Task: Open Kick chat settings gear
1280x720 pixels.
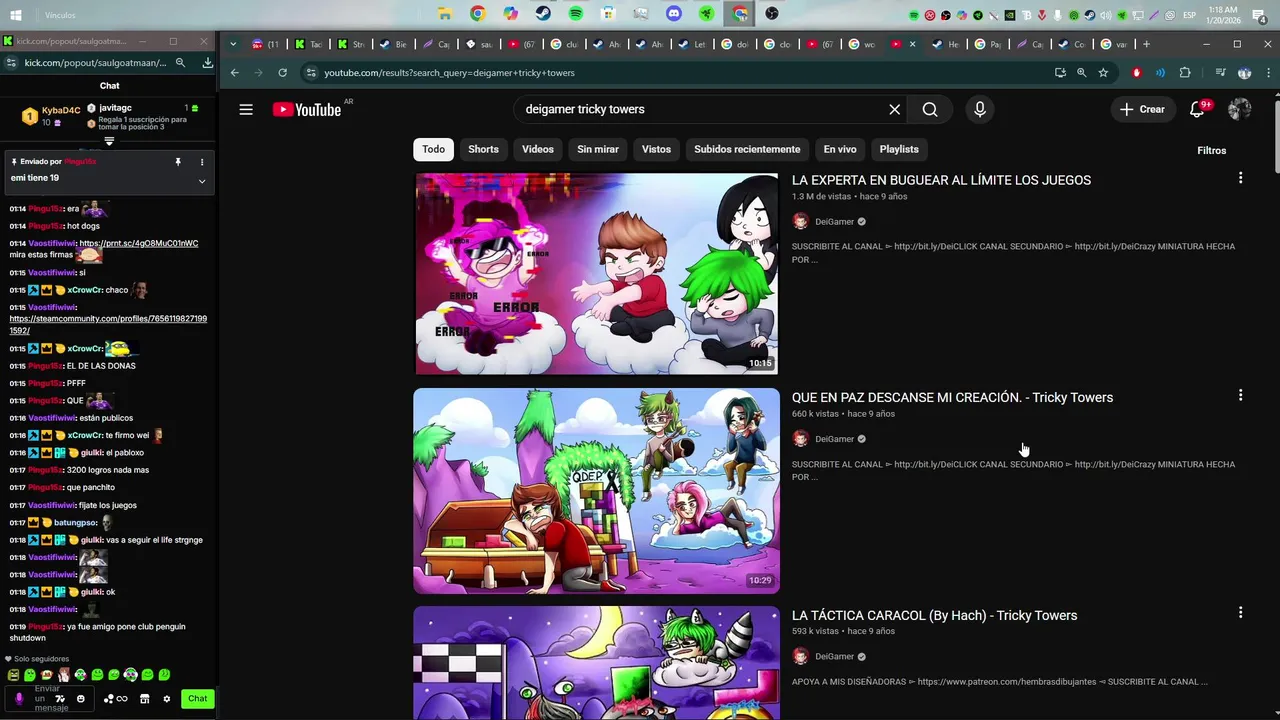Action: pos(166,699)
